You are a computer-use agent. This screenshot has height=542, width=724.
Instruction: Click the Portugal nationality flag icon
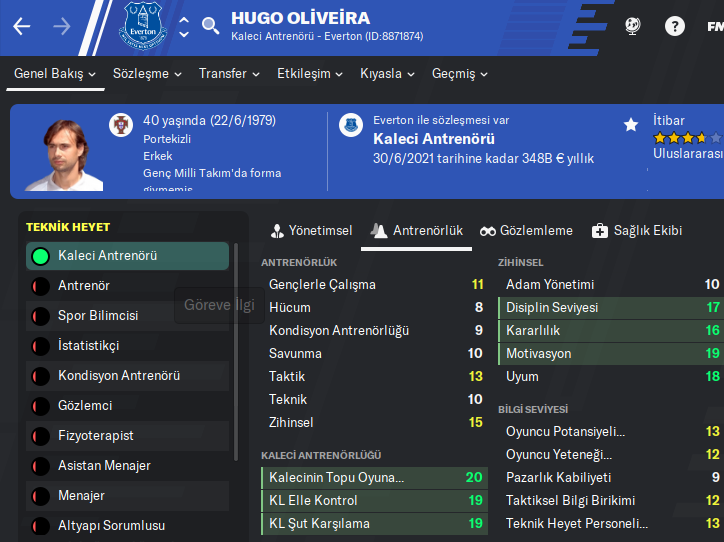pos(121,124)
